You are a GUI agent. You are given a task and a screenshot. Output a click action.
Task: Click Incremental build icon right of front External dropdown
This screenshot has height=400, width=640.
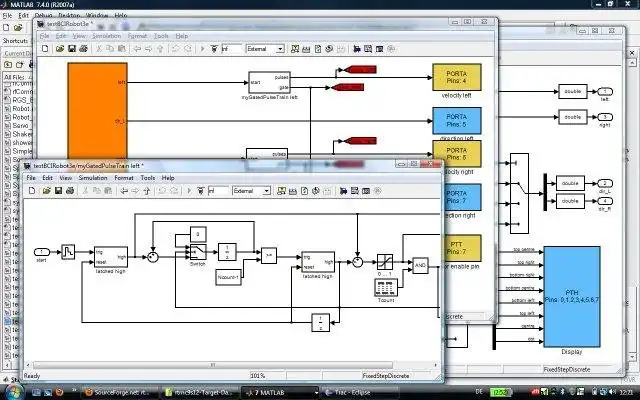click(x=281, y=191)
